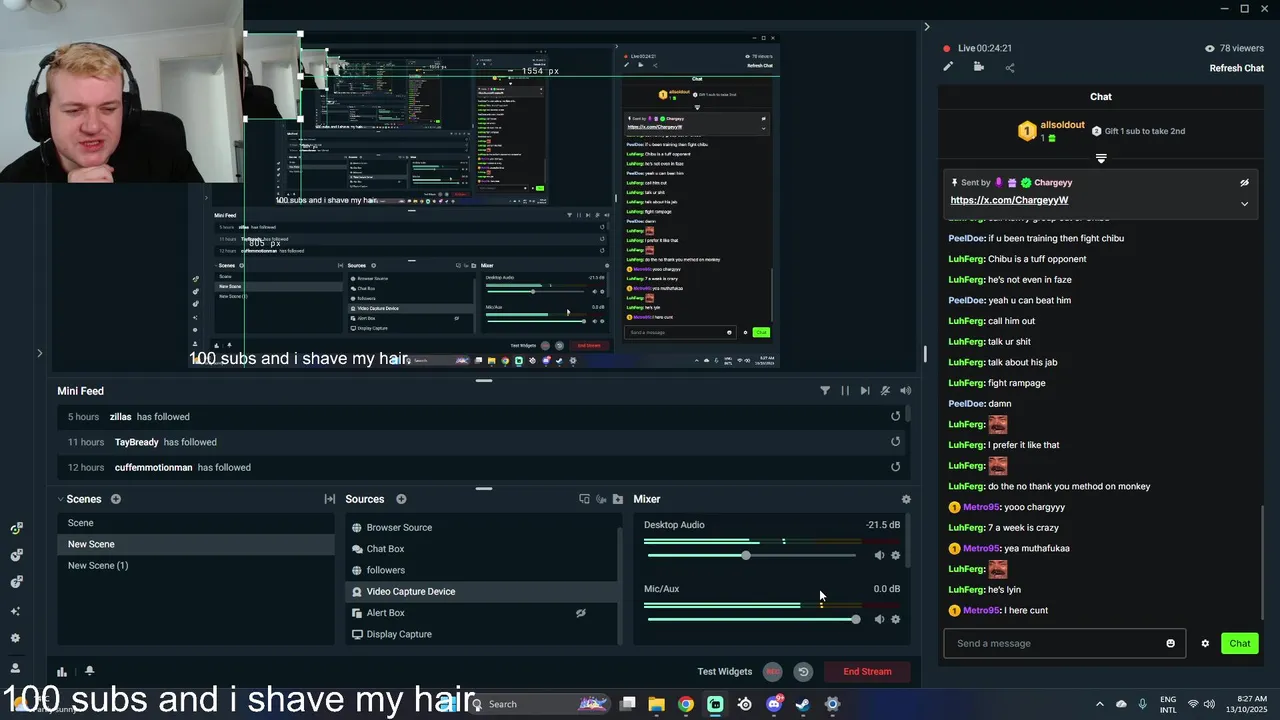Click the camera icon in stream header
The width and height of the screenshot is (1280, 720).
coord(978,67)
